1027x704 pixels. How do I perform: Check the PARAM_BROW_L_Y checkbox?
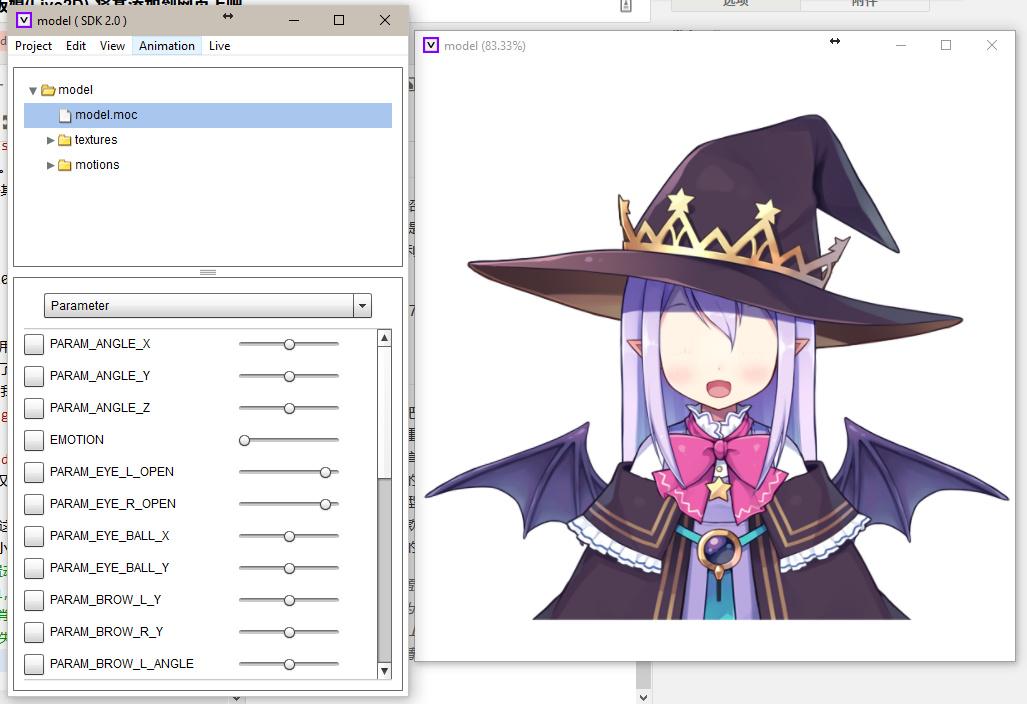pyautogui.click(x=34, y=601)
